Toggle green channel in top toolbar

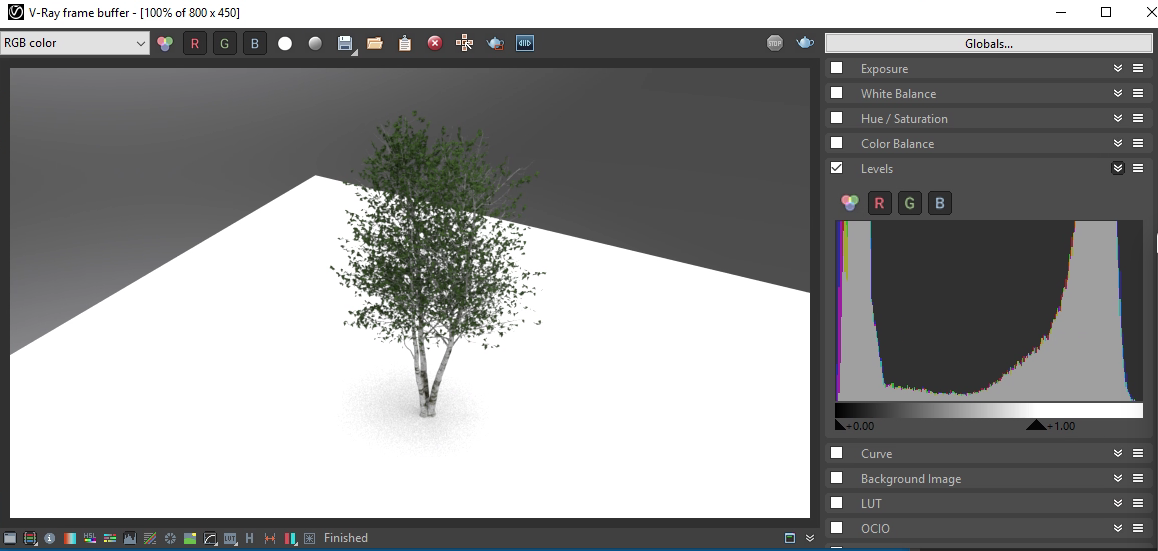pyautogui.click(x=225, y=44)
